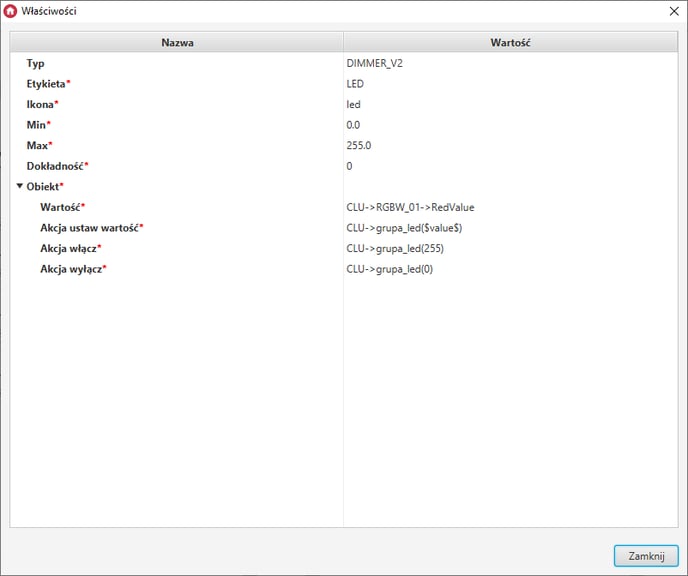Click the app home icon in title bar
The height and width of the screenshot is (576, 688).
pos(11,11)
